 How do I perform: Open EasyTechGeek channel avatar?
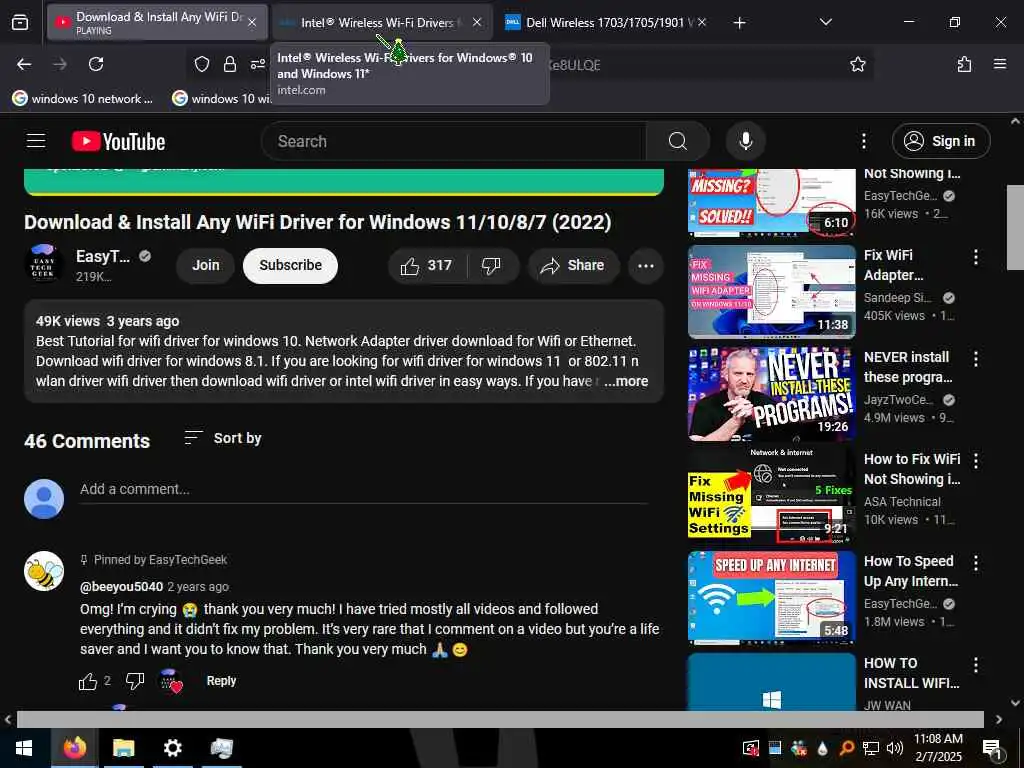click(x=44, y=264)
